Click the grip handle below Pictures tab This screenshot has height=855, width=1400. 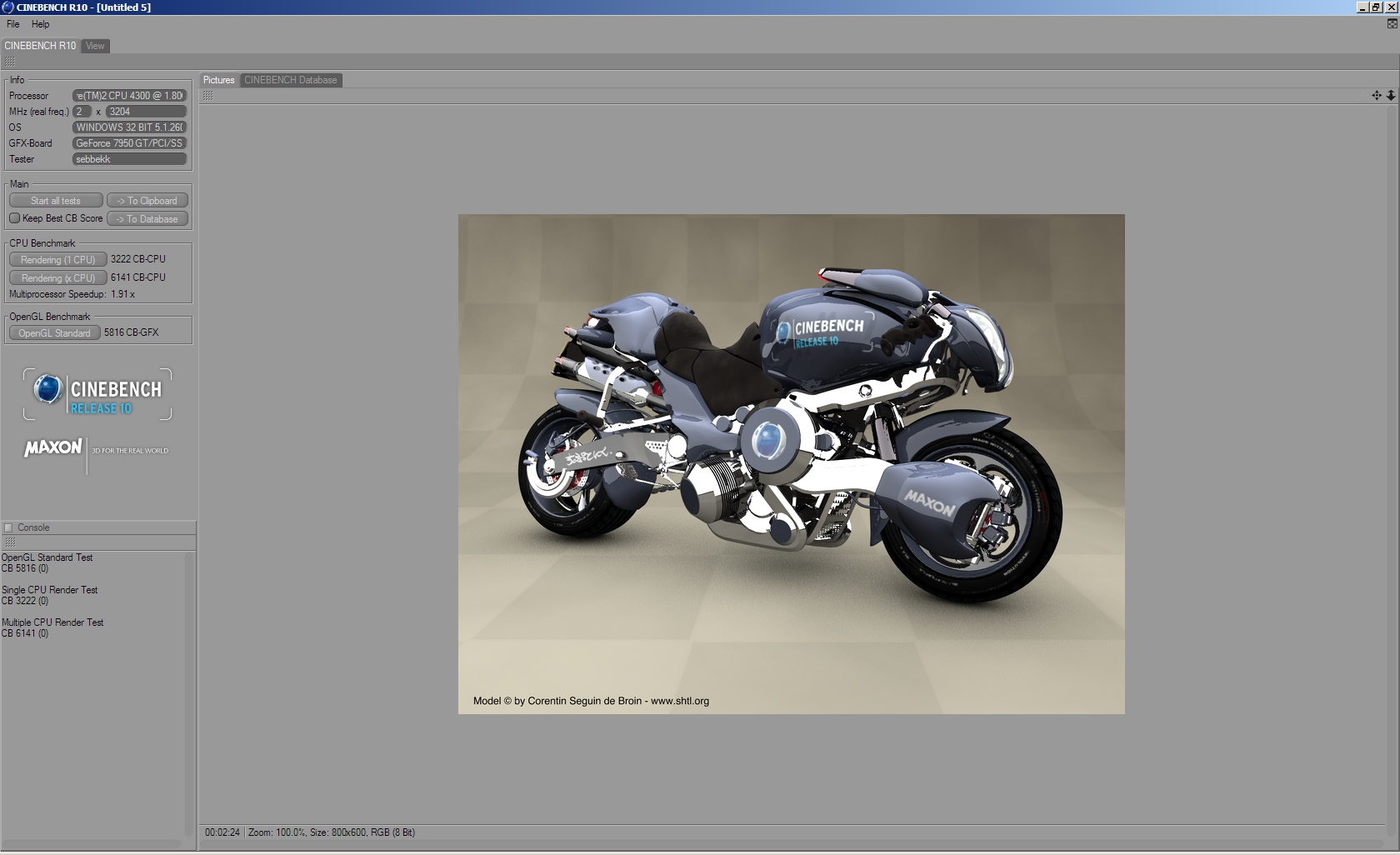pyautogui.click(x=207, y=96)
